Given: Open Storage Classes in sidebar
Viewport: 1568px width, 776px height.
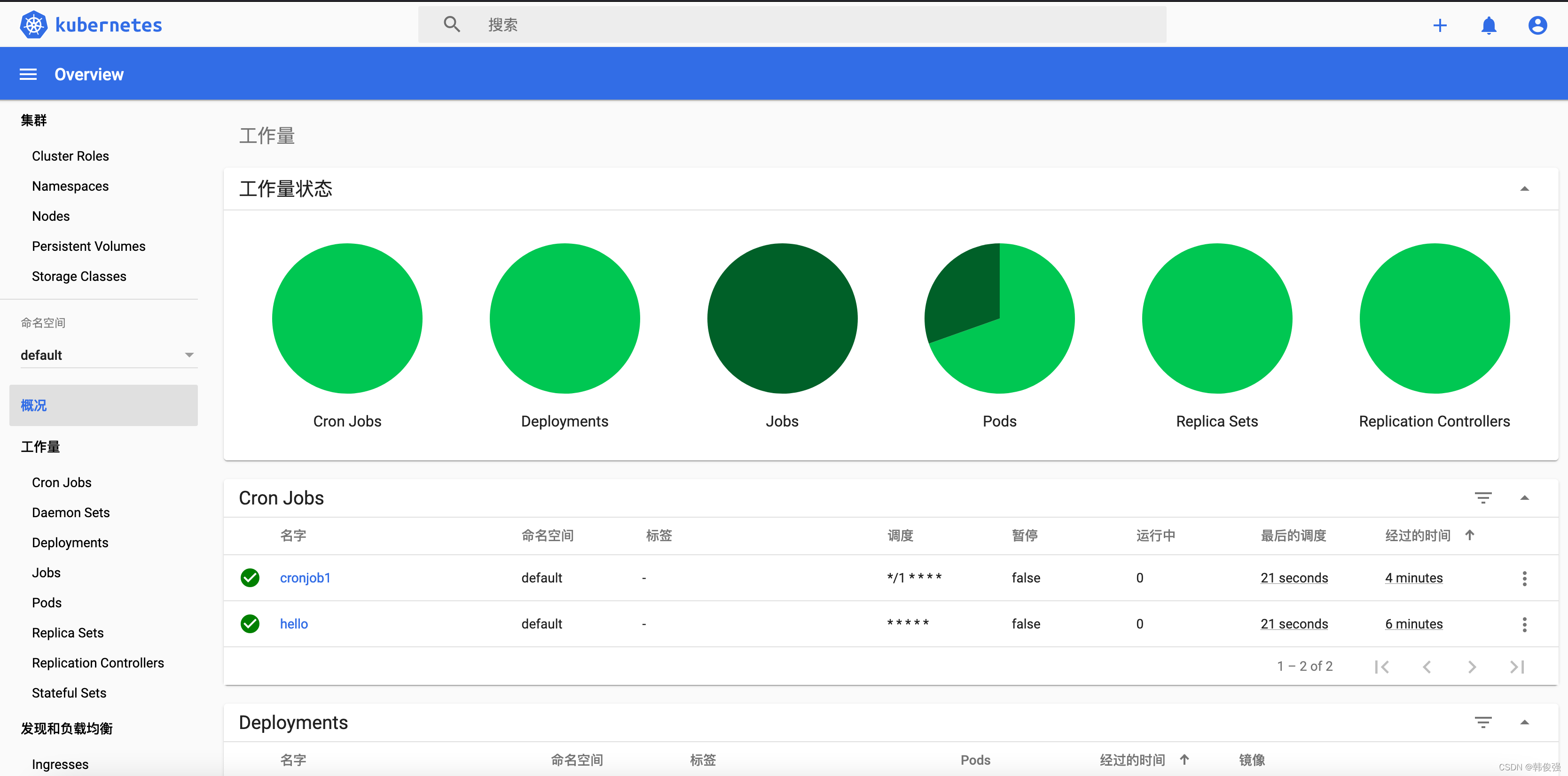Looking at the screenshot, I should tap(78, 277).
